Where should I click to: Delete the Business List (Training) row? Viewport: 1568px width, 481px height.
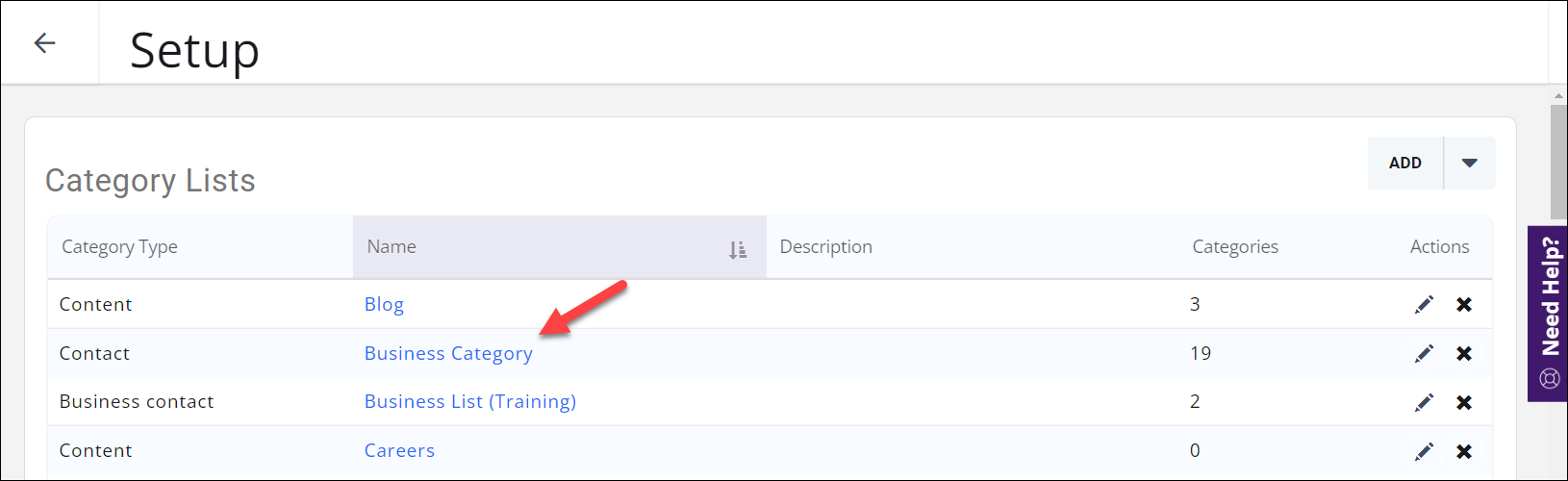(1464, 402)
